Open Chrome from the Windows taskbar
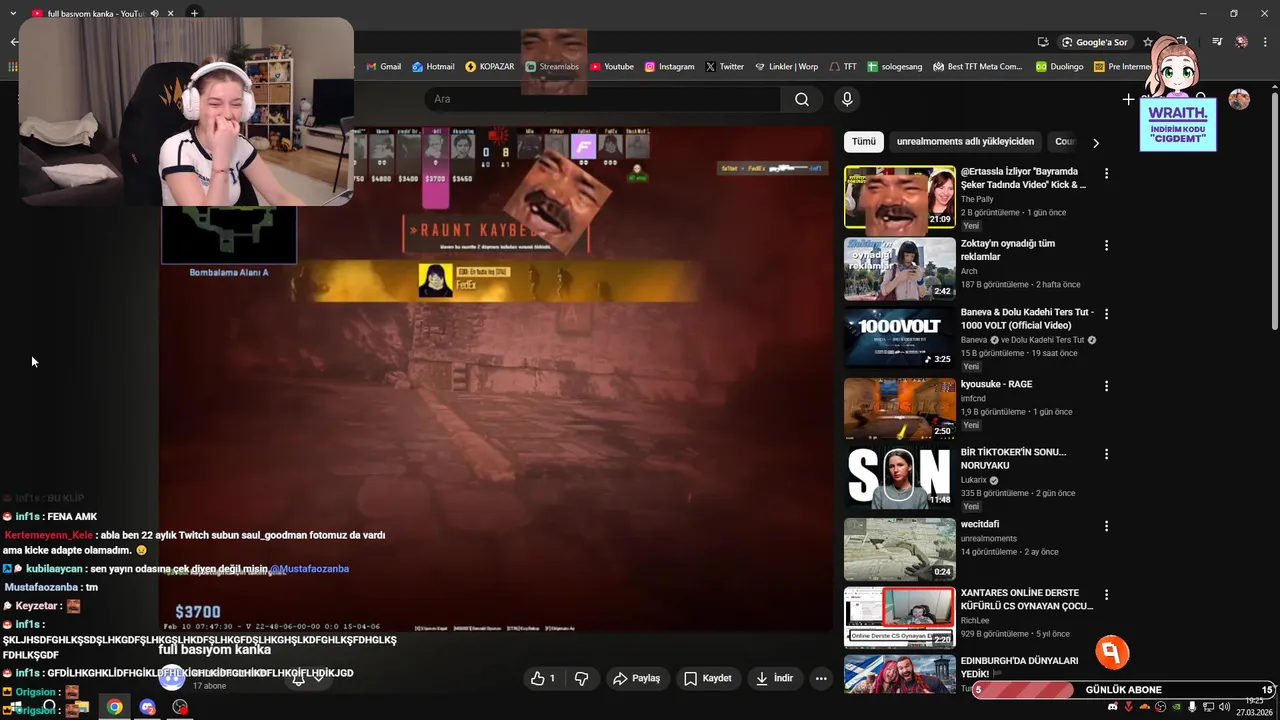 (115, 707)
